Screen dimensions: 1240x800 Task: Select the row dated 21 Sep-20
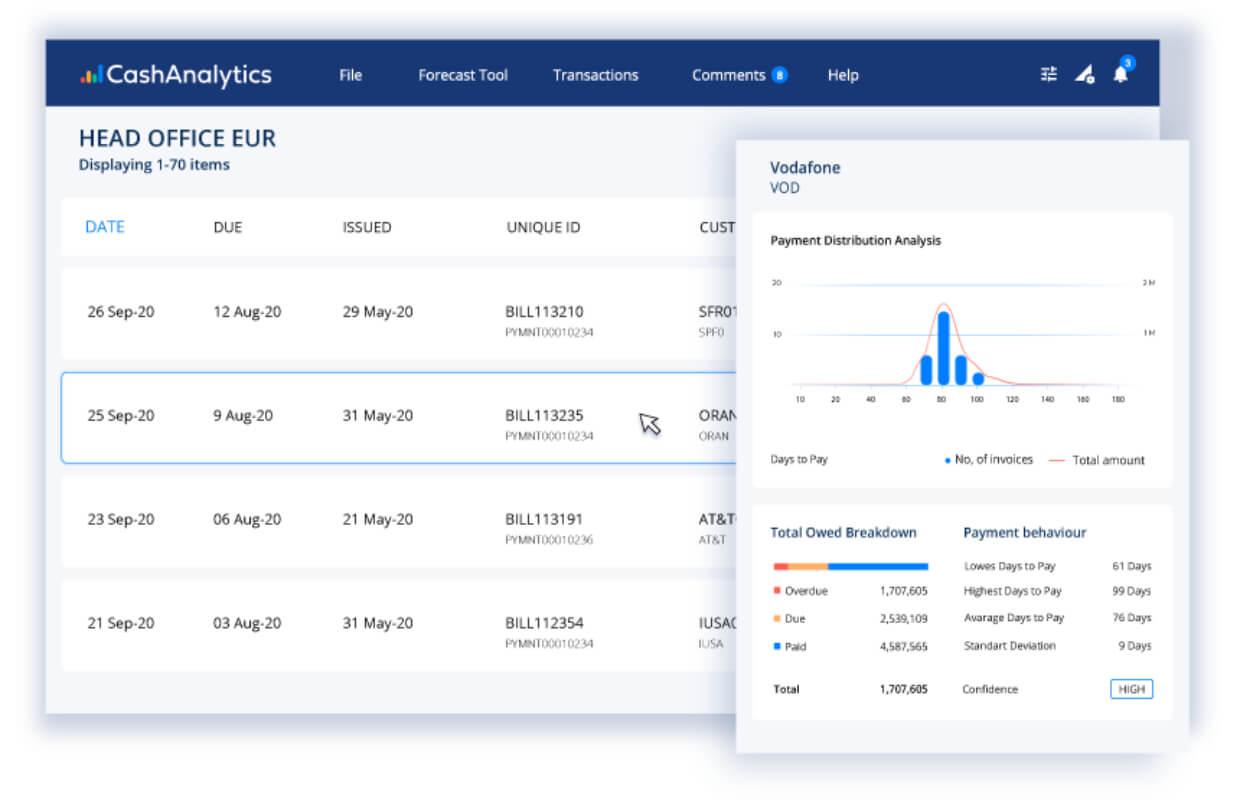tap(399, 625)
